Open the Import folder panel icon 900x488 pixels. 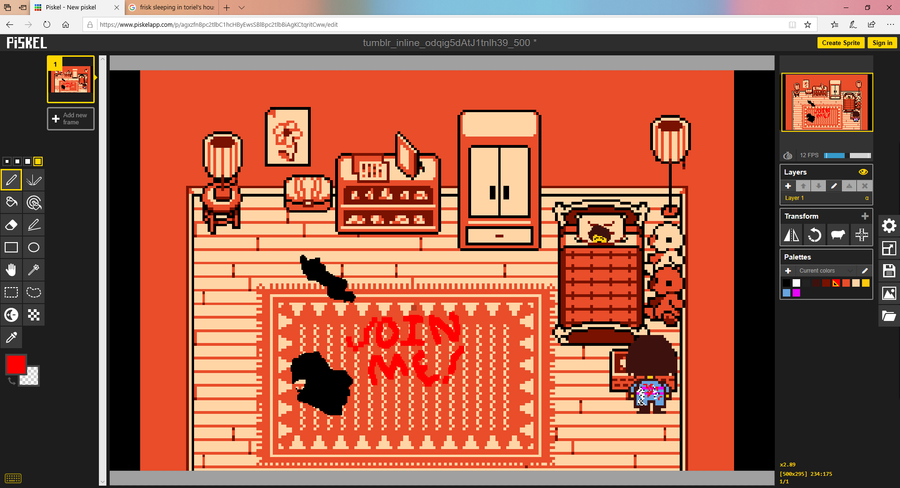tap(889, 316)
